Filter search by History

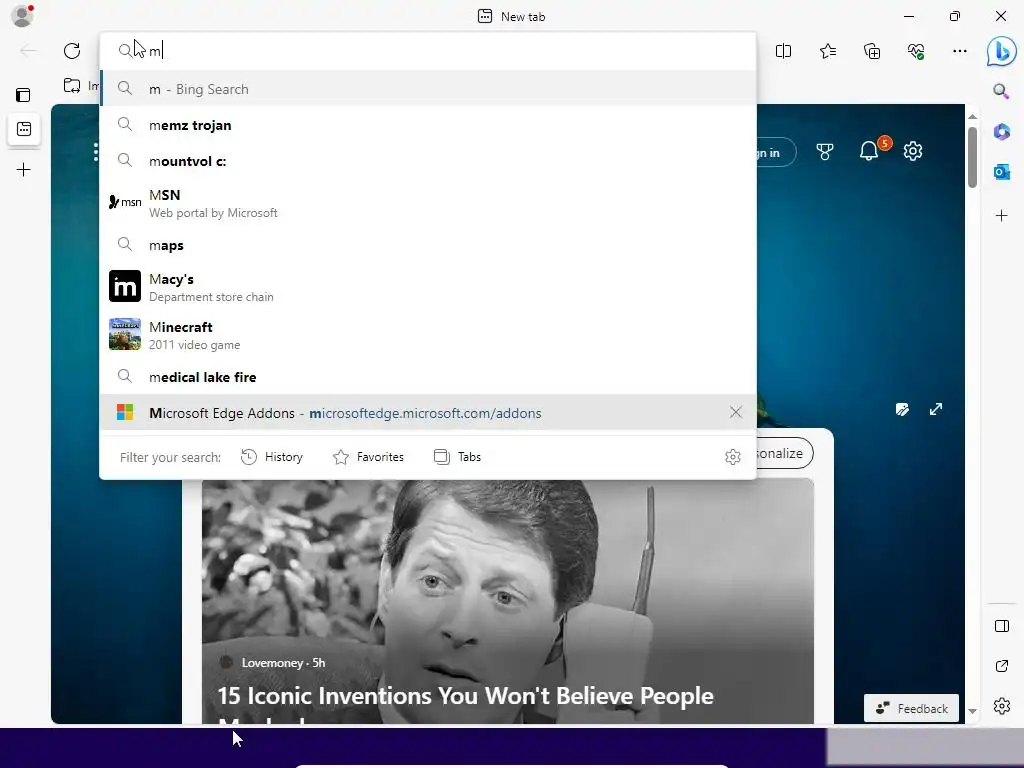272,457
